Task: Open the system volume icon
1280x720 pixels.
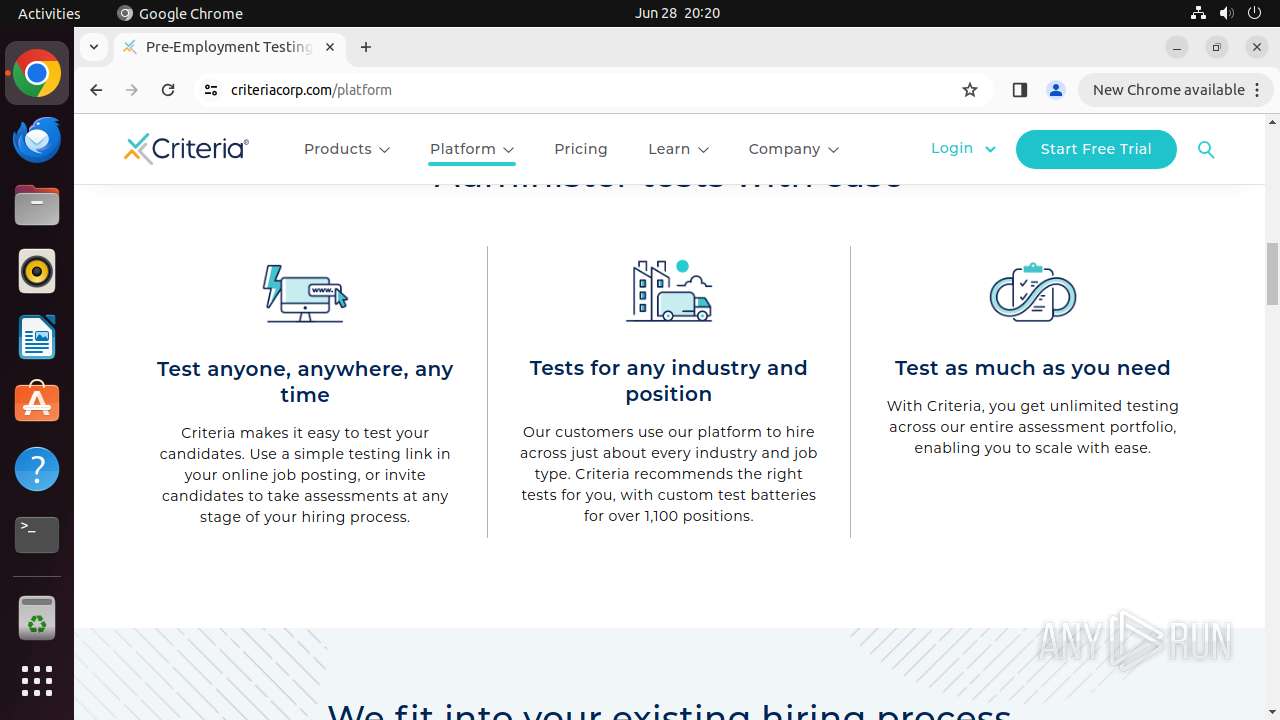Action: (x=1226, y=13)
